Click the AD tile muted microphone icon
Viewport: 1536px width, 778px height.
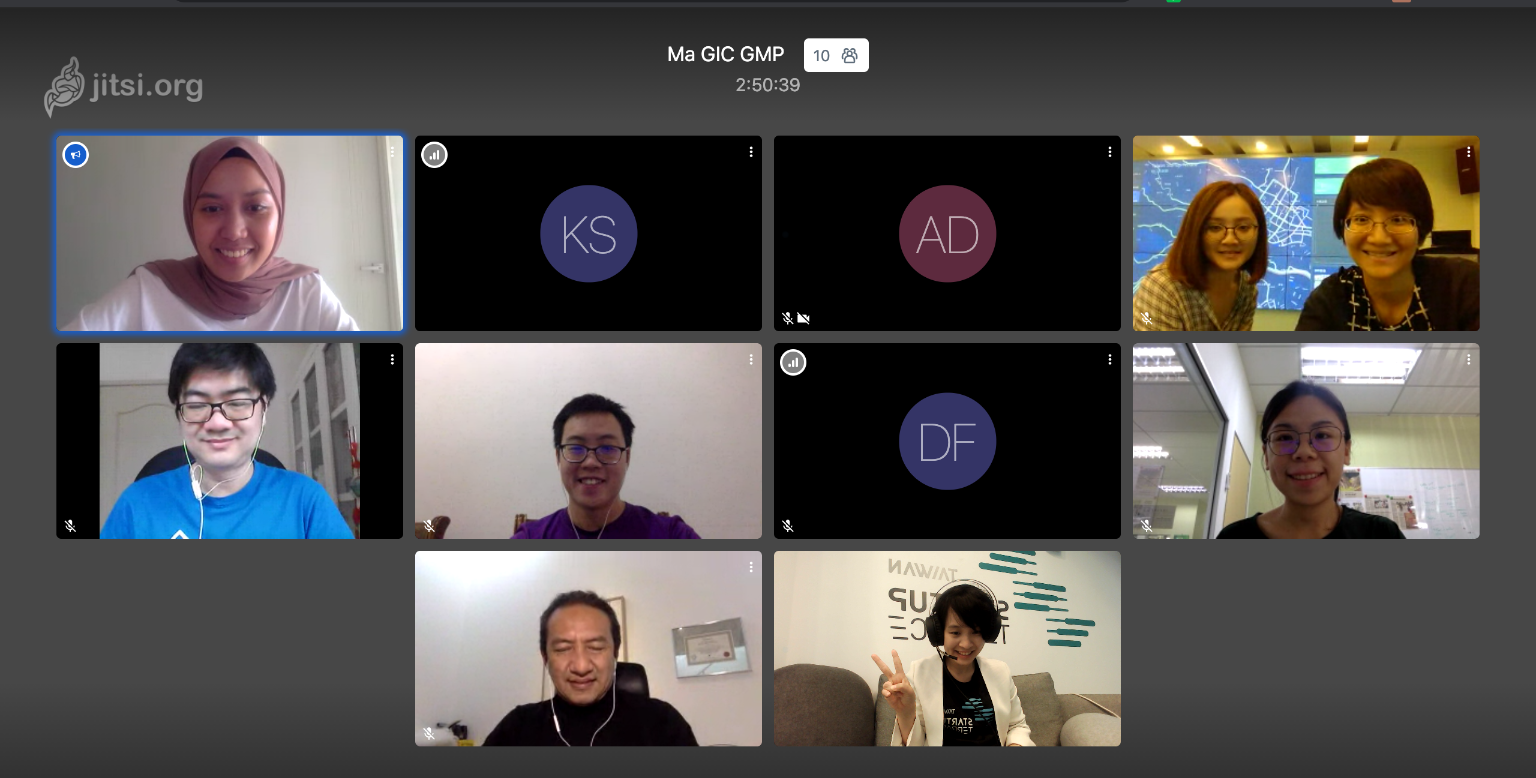pyautogui.click(x=788, y=319)
